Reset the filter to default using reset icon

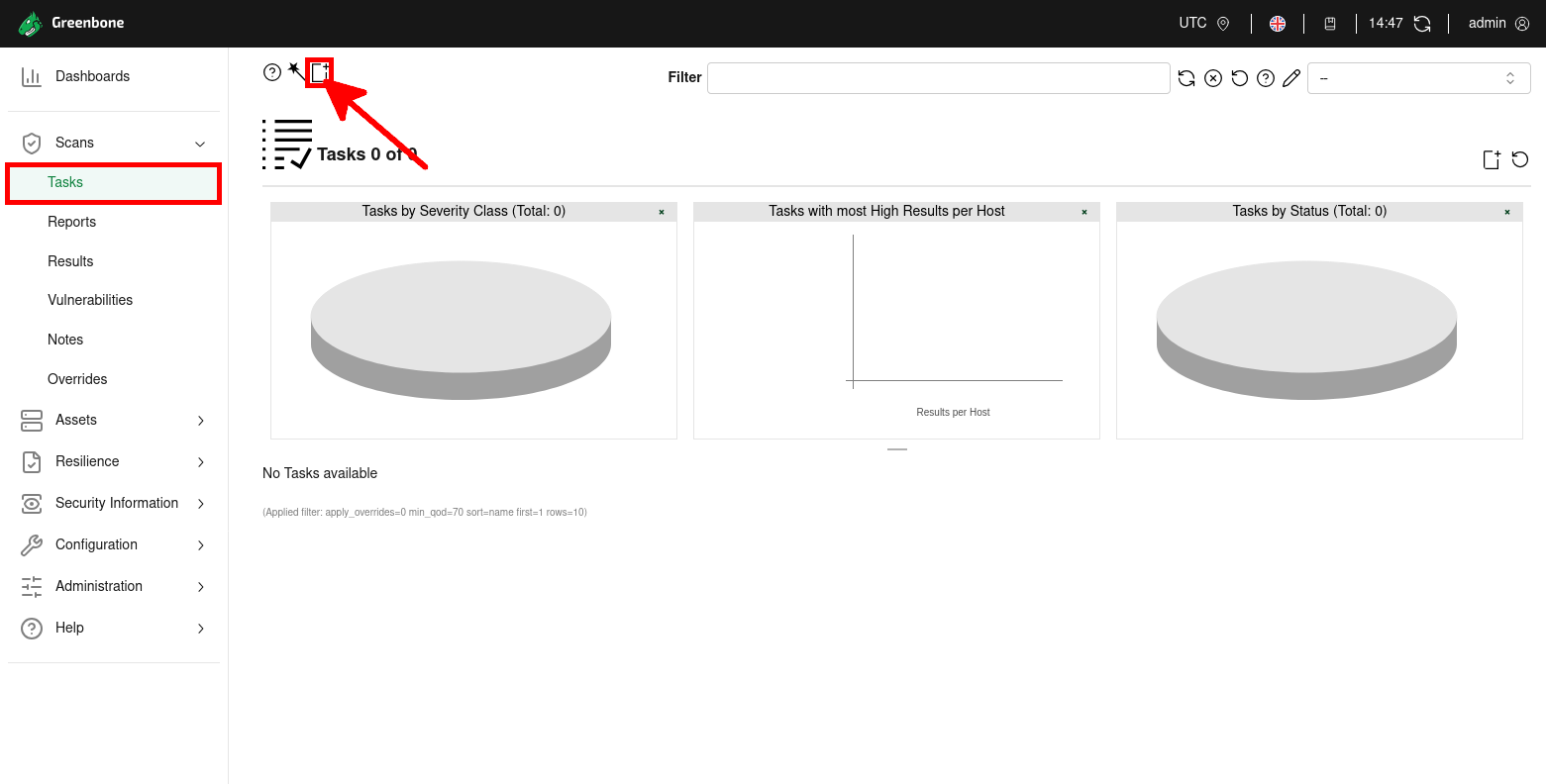[1239, 77]
